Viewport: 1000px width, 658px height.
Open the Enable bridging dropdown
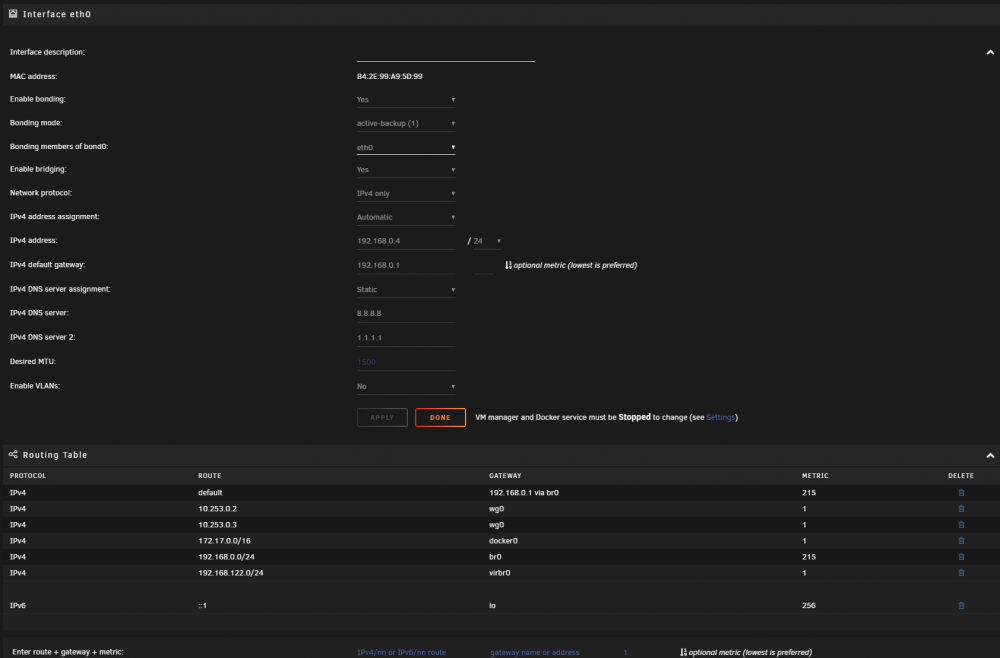[406, 170]
